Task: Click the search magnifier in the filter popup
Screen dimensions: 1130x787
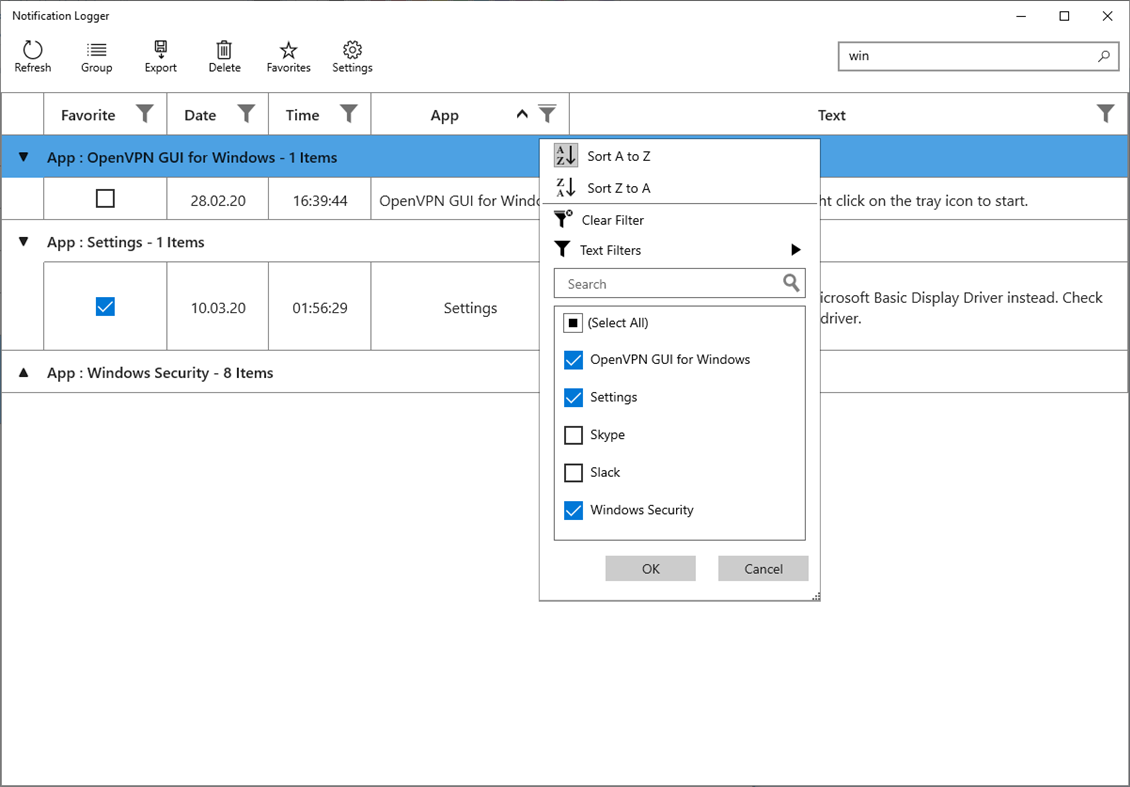Action: coord(791,283)
